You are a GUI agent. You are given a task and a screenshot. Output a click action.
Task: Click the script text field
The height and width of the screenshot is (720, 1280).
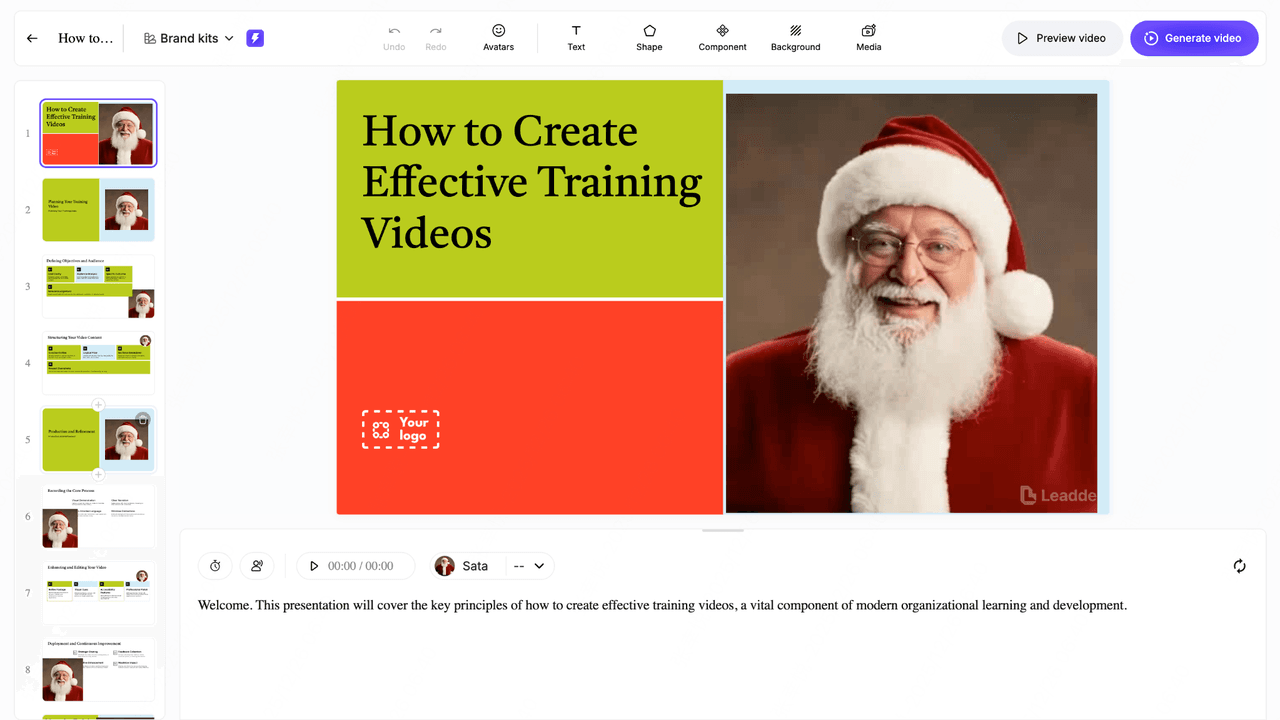(x=662, y=605)
